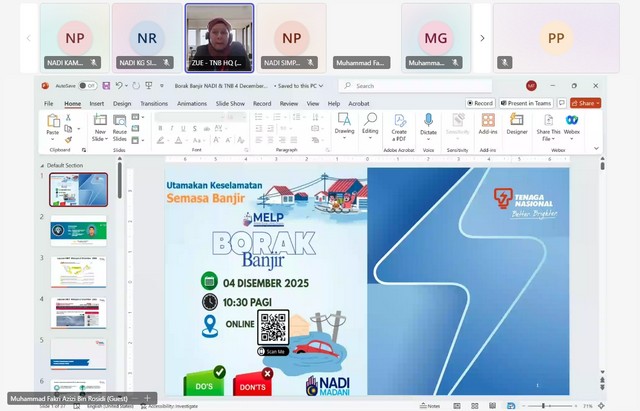Click the Paste clipboard icon

(53, 125)
